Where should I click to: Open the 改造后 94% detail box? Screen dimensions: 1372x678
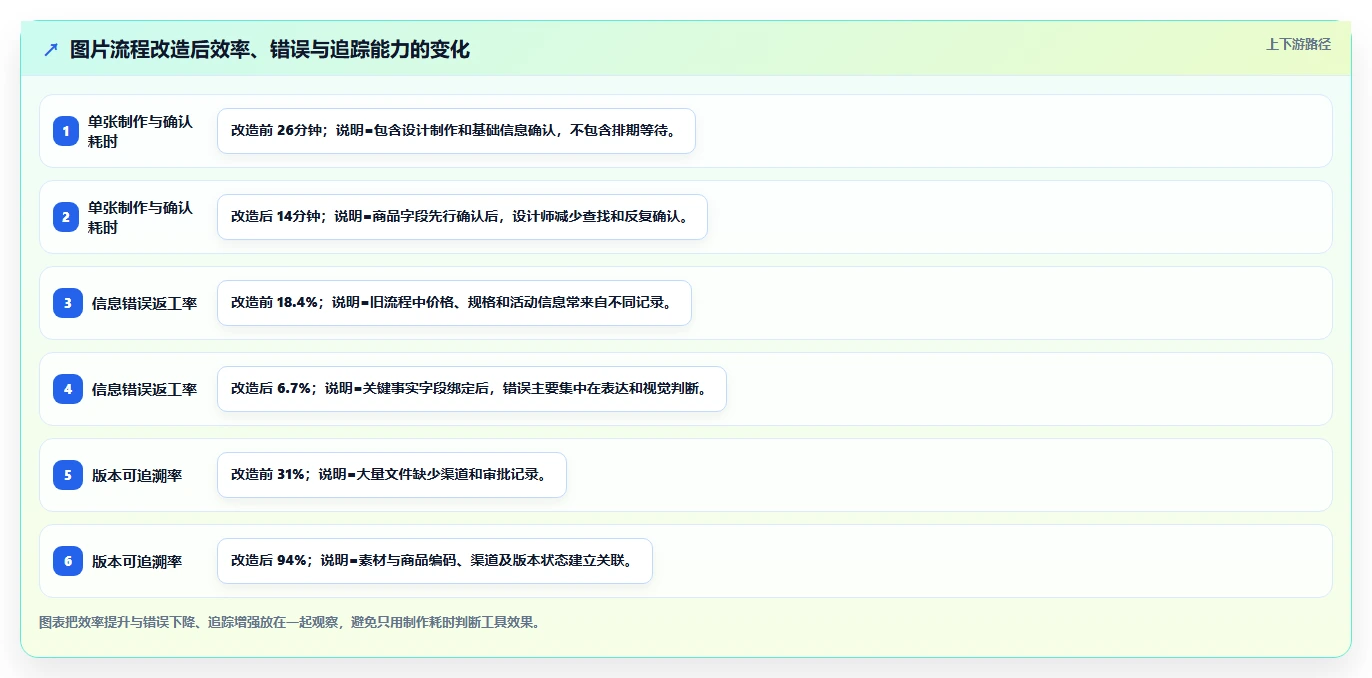pyautogui.click(x=435, y=561)
